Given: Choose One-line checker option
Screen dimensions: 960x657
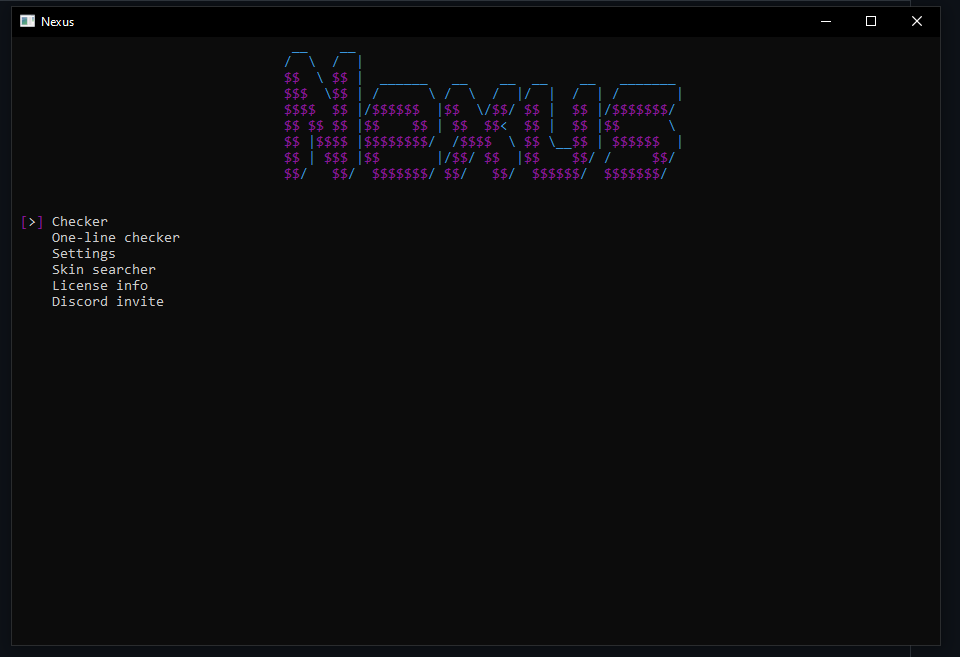Looking at the screenshot, I should click(x=116, y=238).
